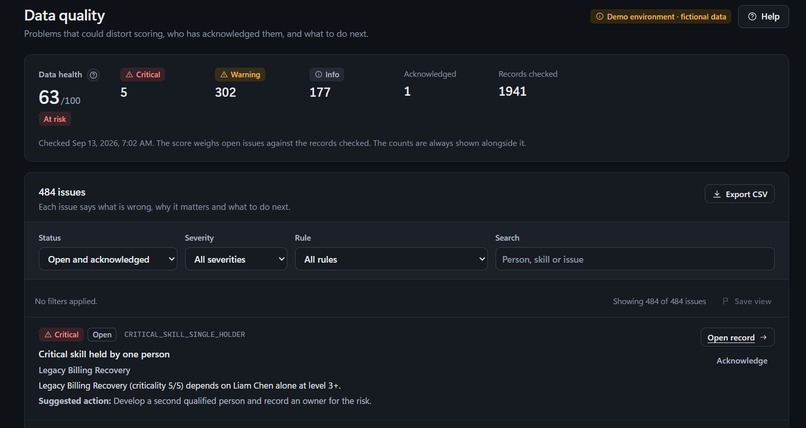
Task: Click the Info count 177
Action: pos(320,92)
